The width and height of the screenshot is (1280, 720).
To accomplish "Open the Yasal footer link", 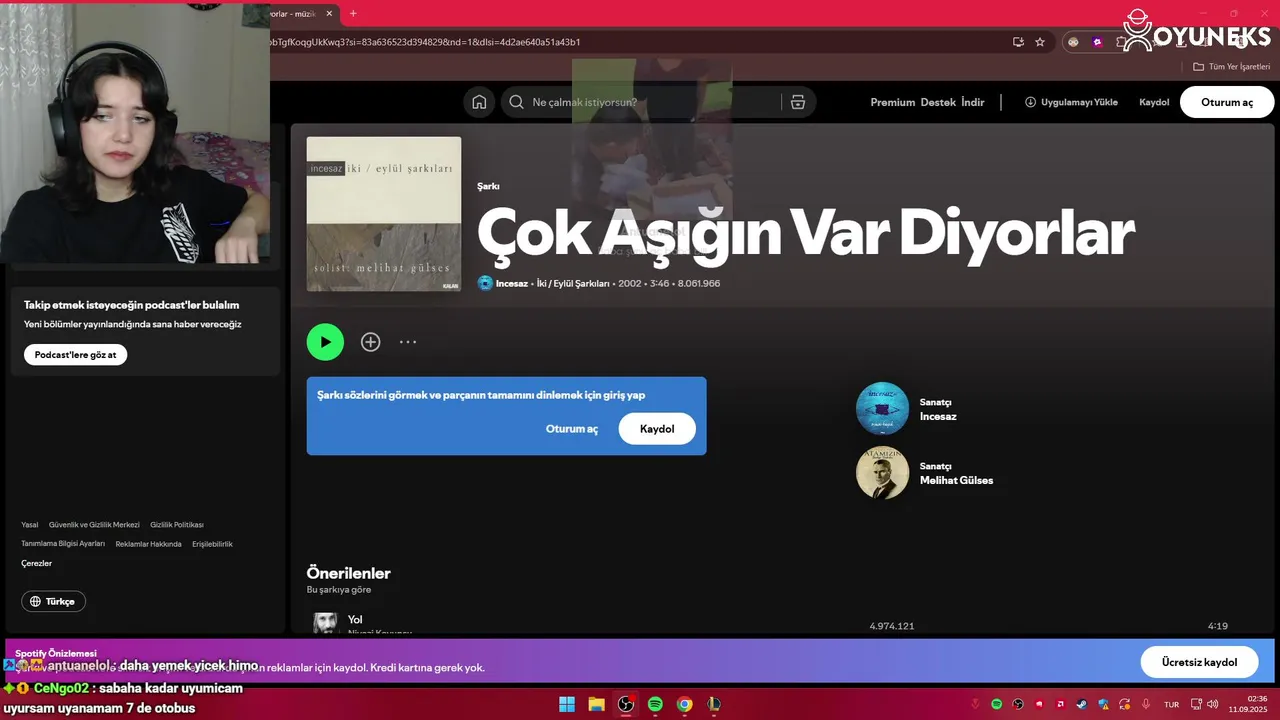I will click(x=30, y=525).
